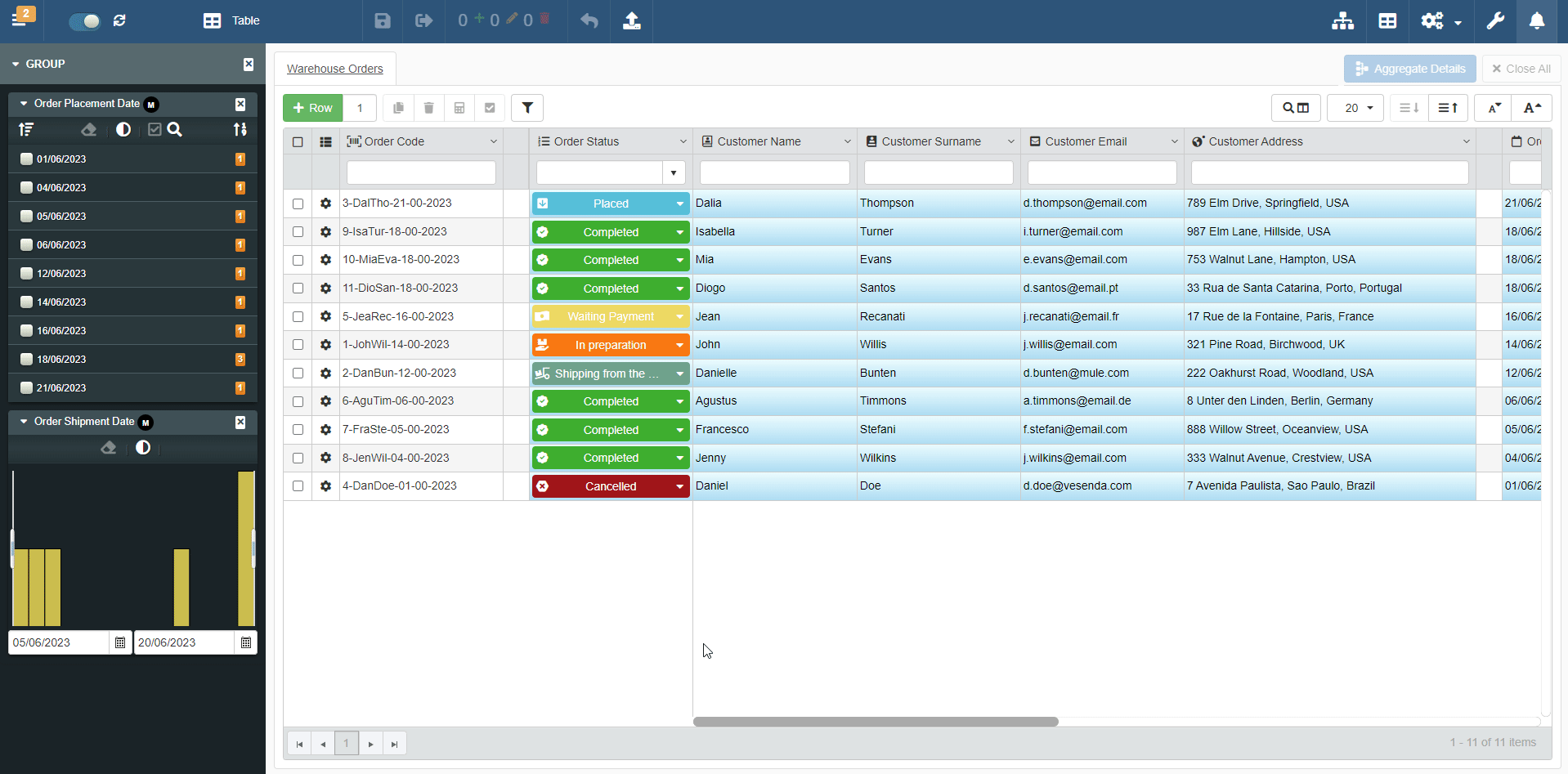Select the Warehouse Orders tab
The width and height of the screenshot is (1568, 774).
334,69
